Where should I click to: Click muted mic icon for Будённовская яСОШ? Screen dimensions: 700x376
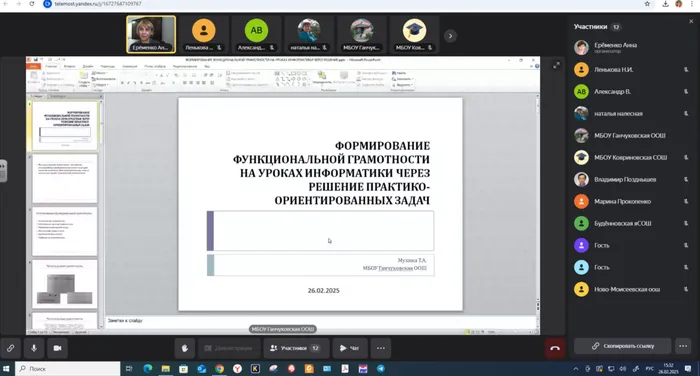[x=686, y=223]
